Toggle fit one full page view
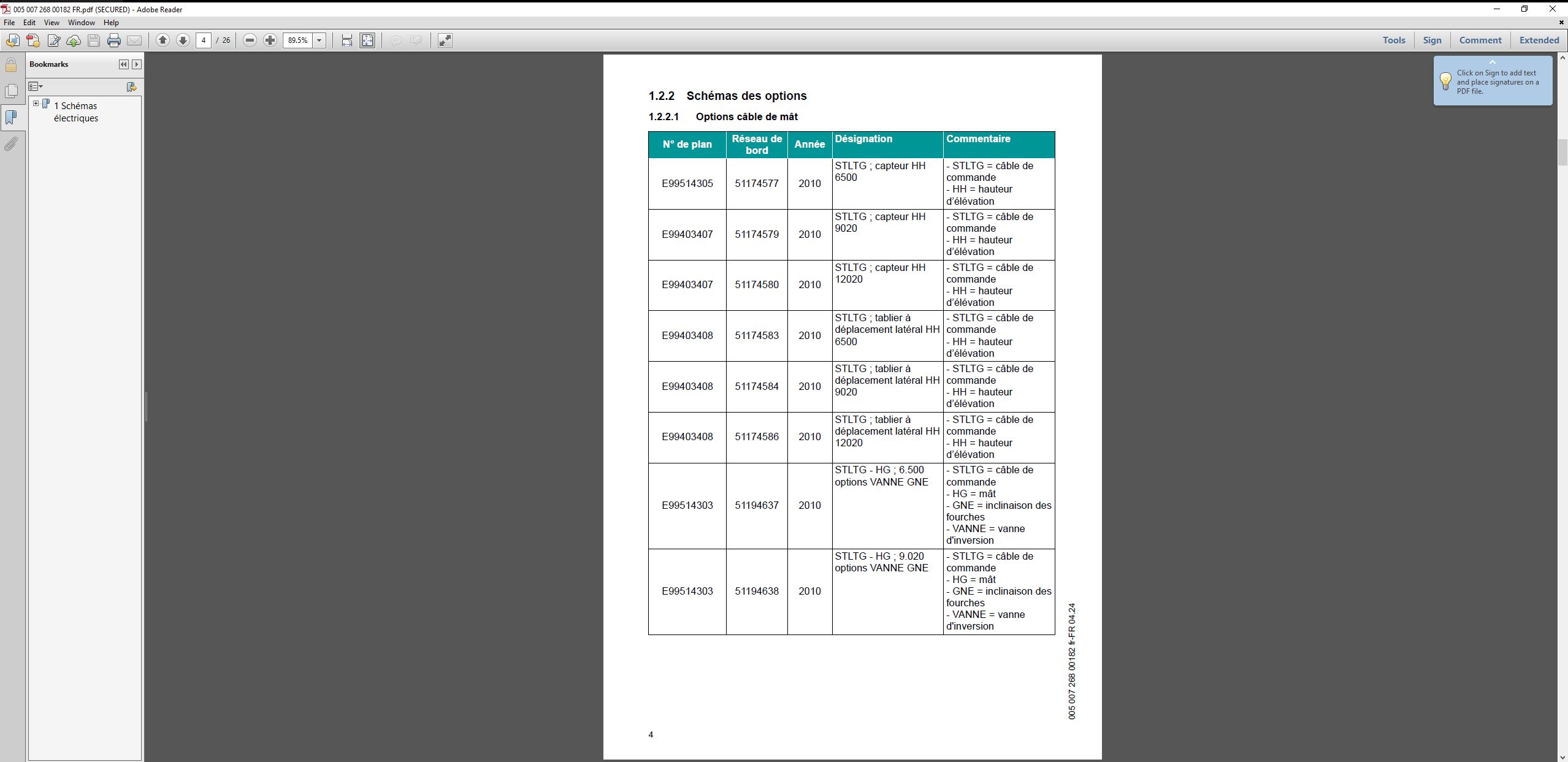1568x762 pixels. pos(367,40)
